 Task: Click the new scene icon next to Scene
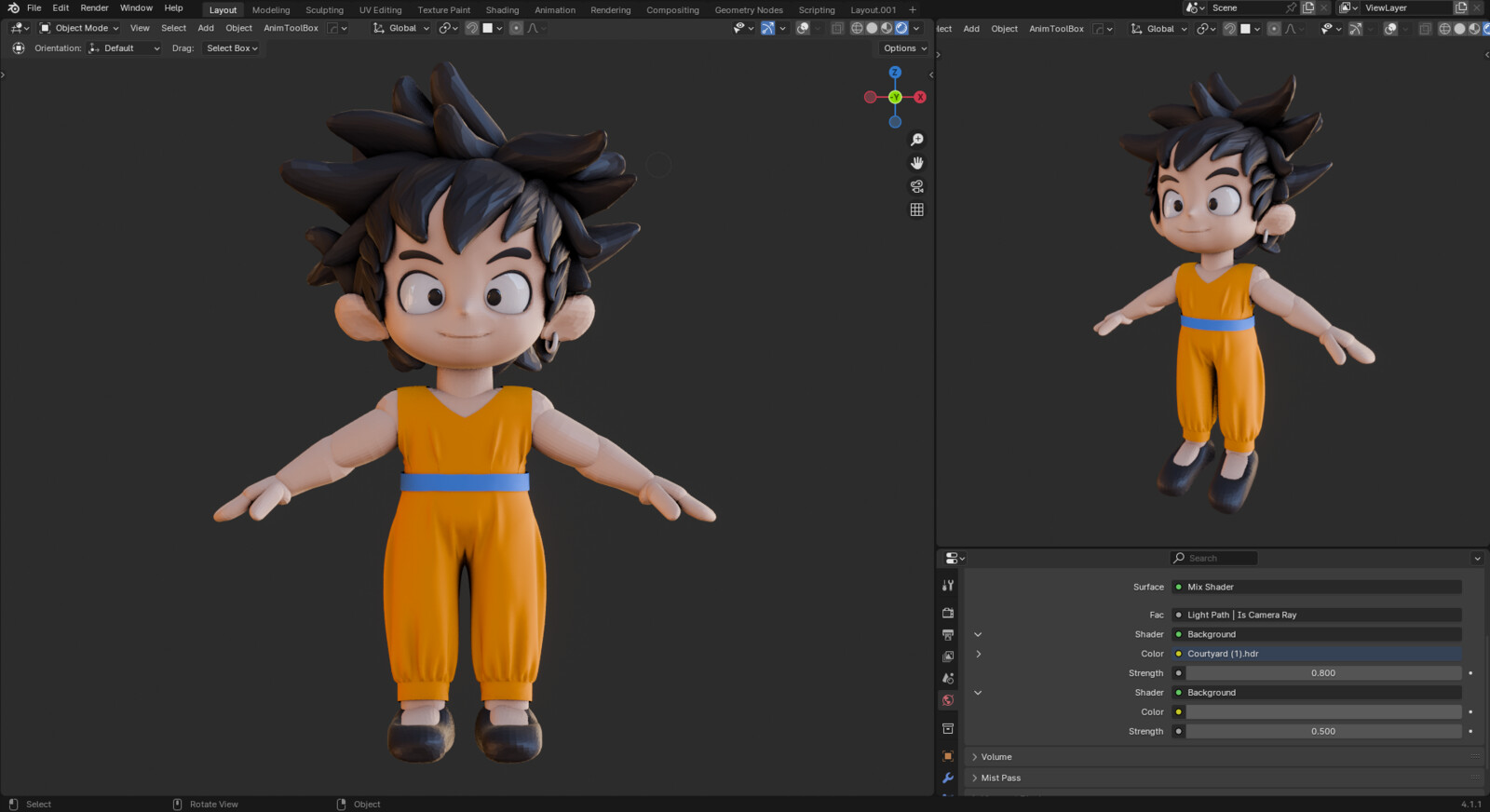1308,7
